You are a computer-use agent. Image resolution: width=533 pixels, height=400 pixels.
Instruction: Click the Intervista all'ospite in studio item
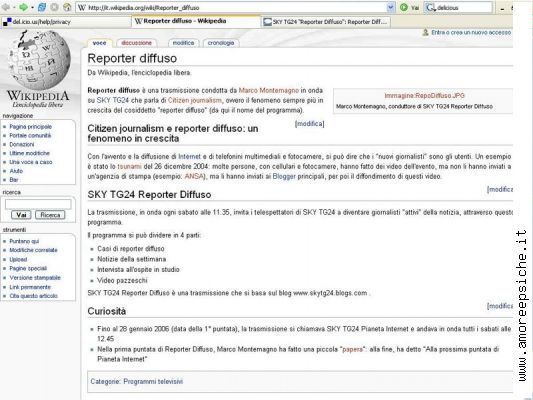point(138,269)
